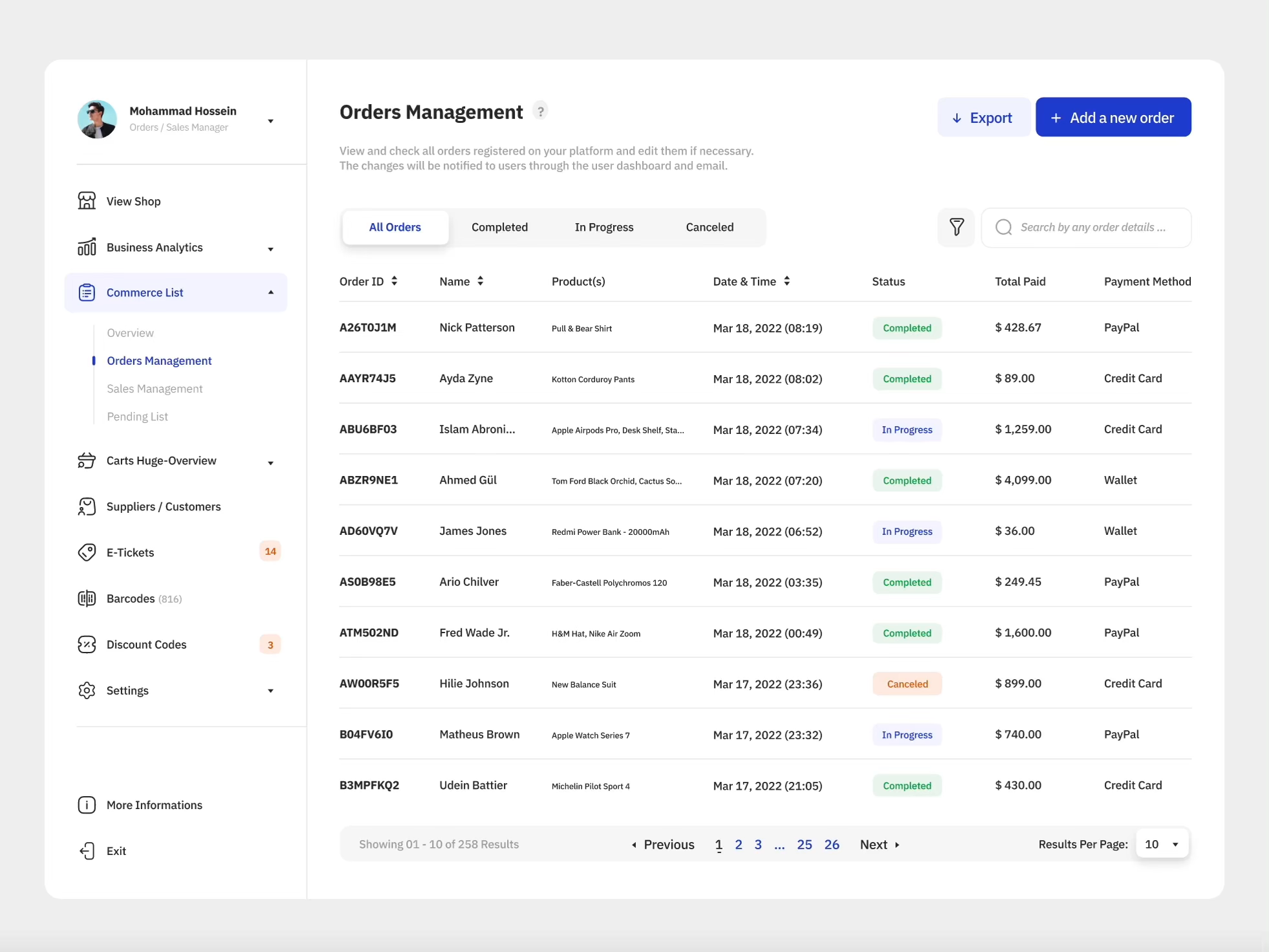This screenshot has width=1269, height=952.
Task: Collapse the Commerce List section arrow
Action: pos(271,292)
